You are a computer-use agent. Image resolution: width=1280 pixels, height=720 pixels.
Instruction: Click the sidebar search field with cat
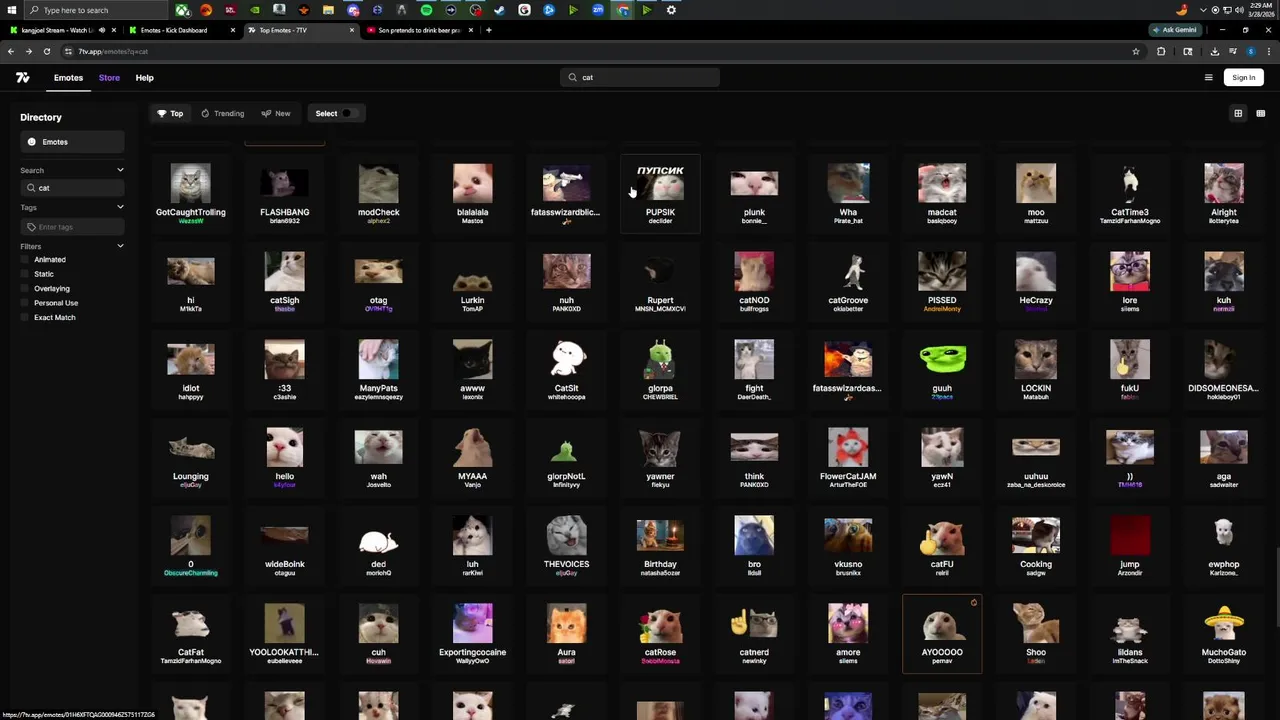[72, 188]
